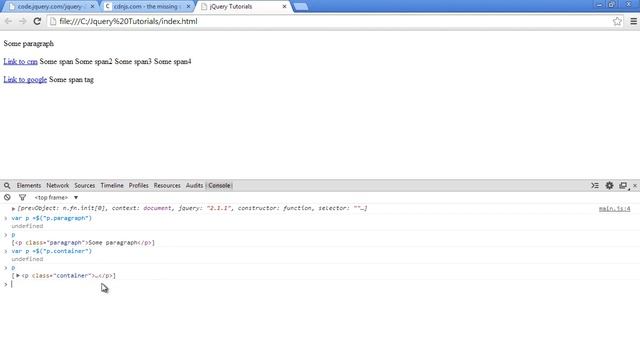
Task: Click the DevTools search magnifier icon
Action: 7,185
